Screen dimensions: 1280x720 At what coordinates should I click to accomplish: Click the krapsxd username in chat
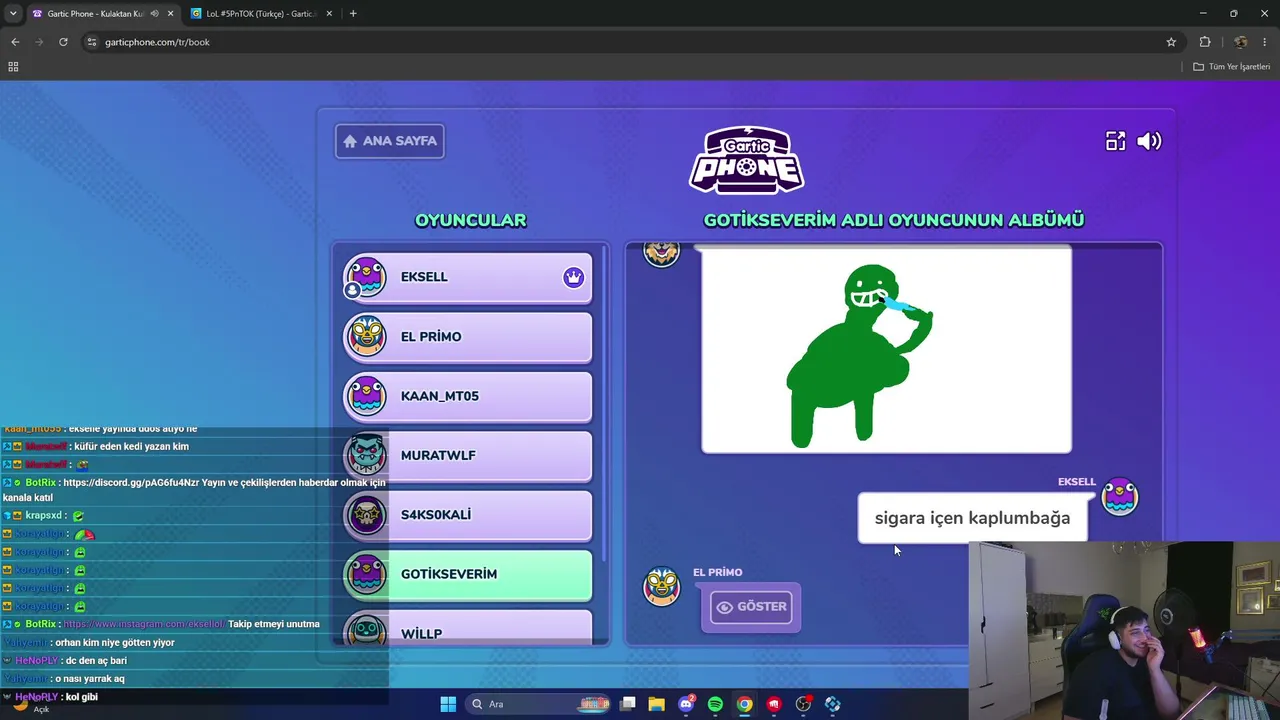[x=44, y=516]
